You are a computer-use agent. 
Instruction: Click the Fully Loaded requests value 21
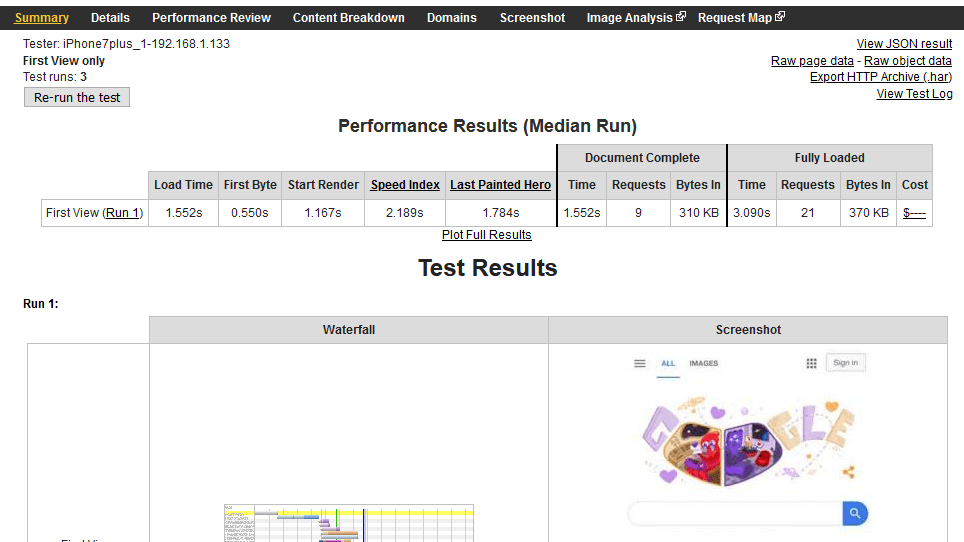[x=808, y=213]
